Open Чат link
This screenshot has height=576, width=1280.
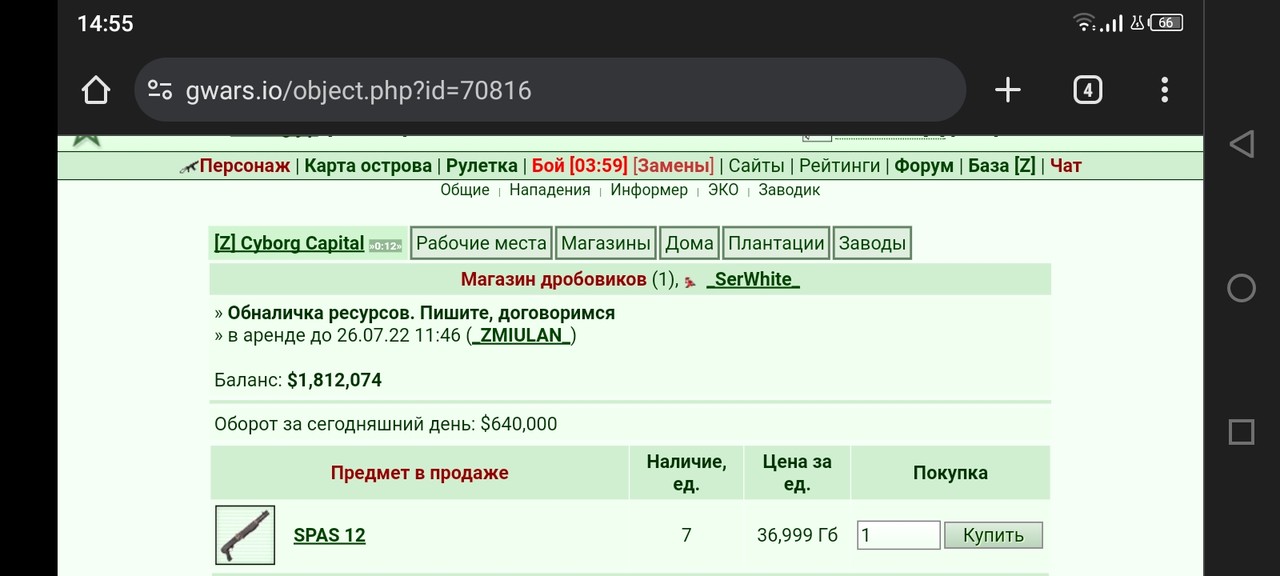[x=1066, y=166]
